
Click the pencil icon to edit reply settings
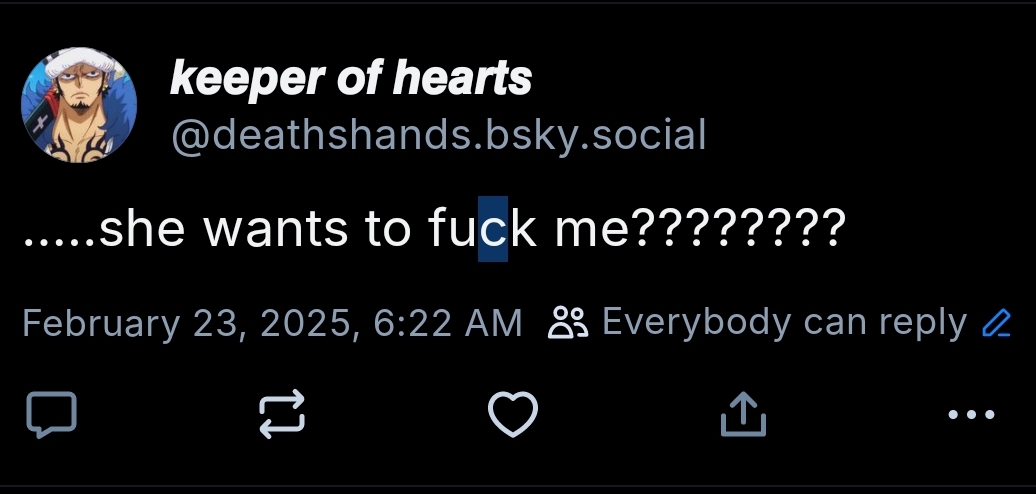996,323
